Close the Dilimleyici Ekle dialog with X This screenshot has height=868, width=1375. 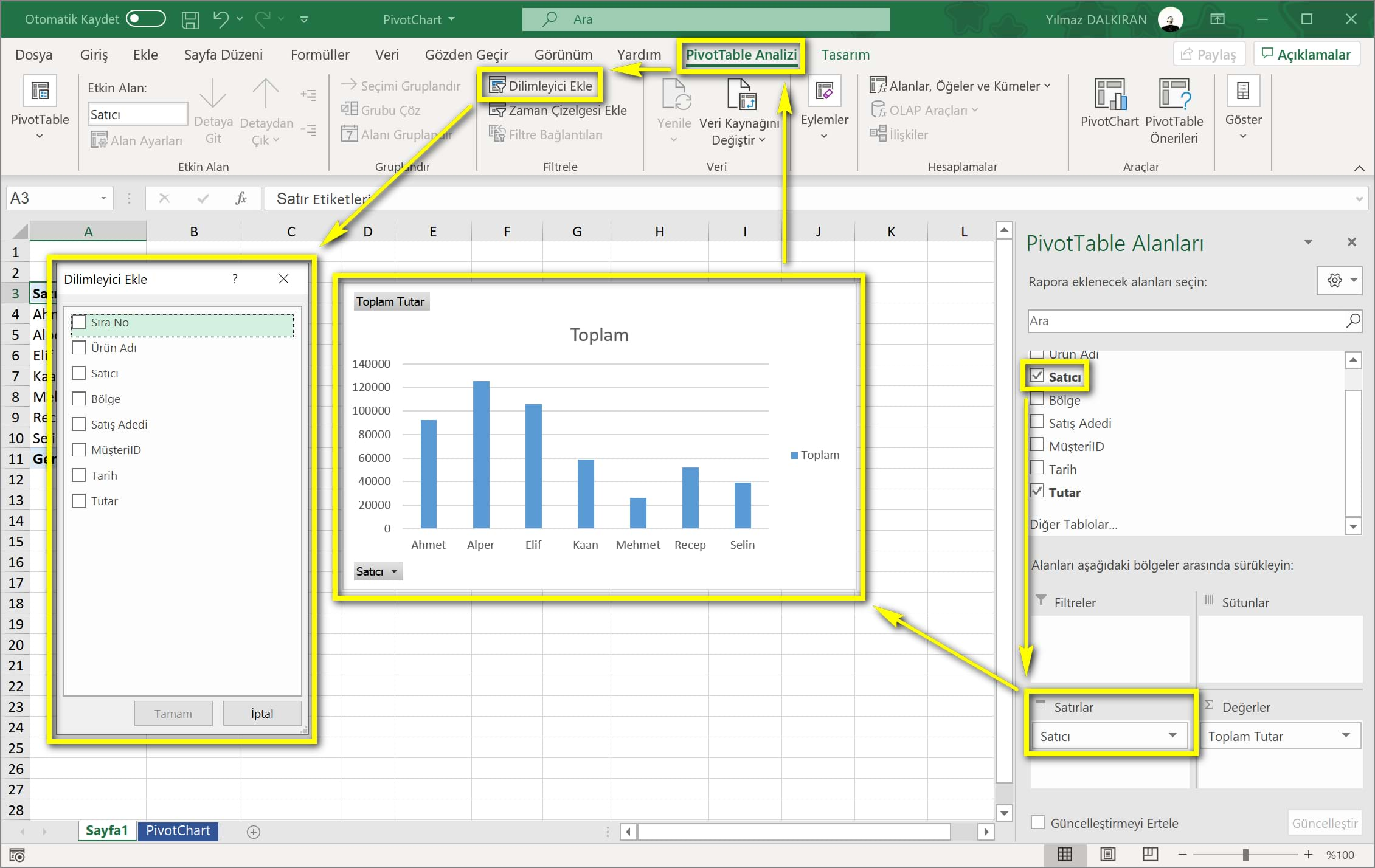(x=283, y=278)
